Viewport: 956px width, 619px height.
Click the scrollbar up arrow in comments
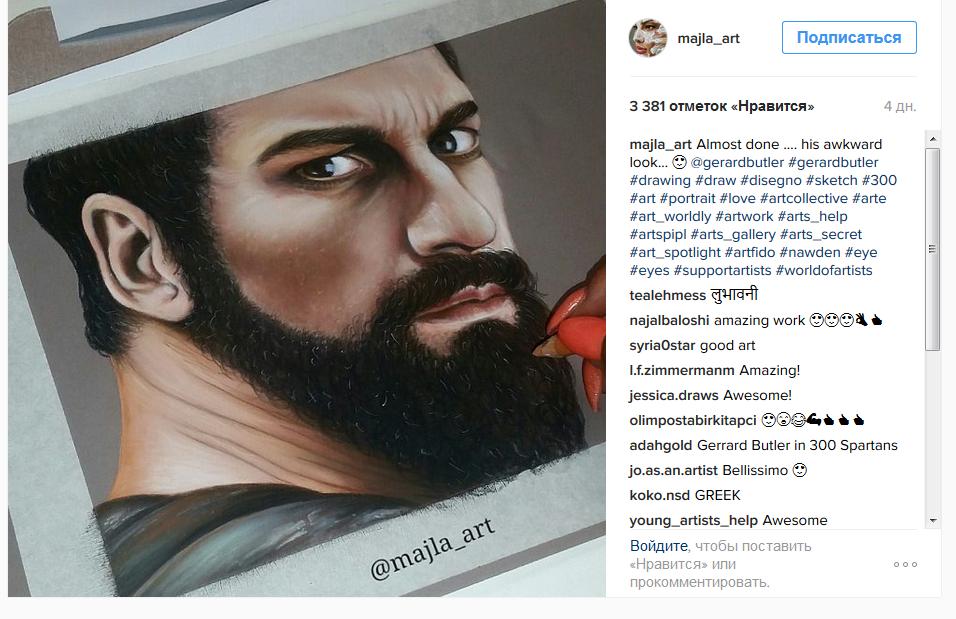pos(933,139)
